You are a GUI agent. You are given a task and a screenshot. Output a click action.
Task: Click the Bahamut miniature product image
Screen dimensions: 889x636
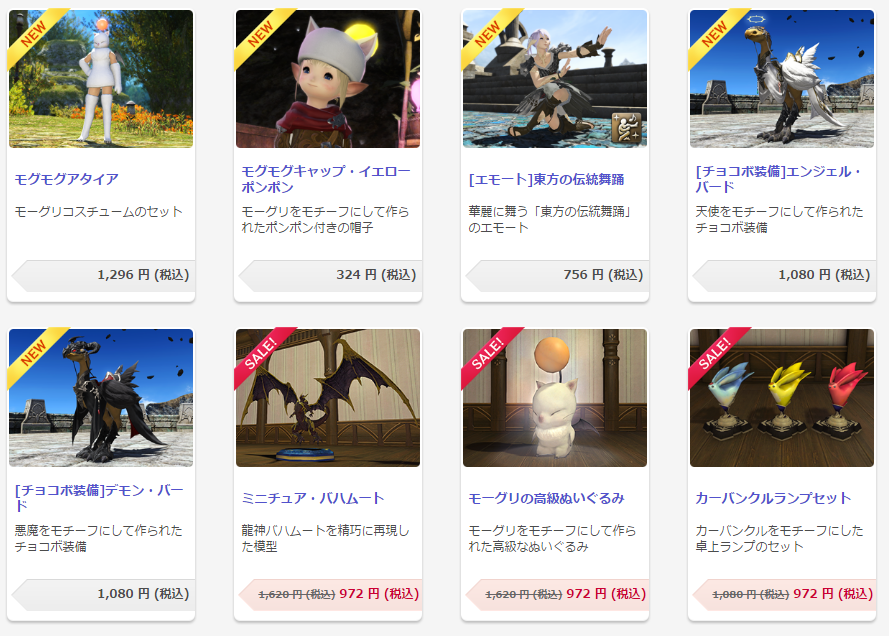click(328, 398)
